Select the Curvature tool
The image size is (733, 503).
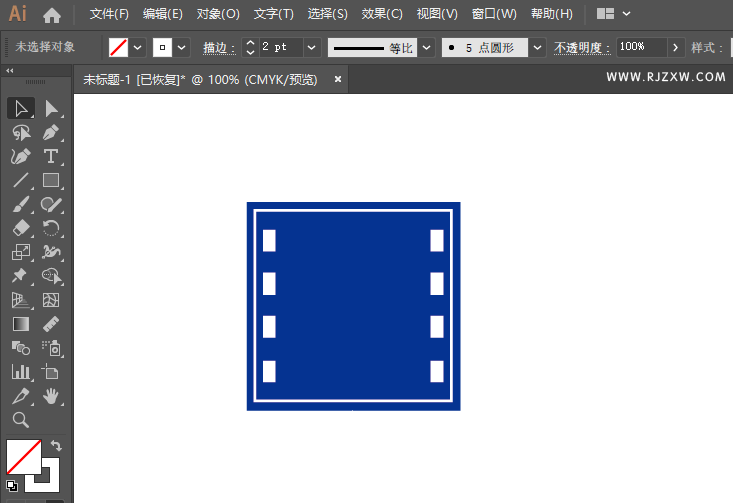pos(21,157)
